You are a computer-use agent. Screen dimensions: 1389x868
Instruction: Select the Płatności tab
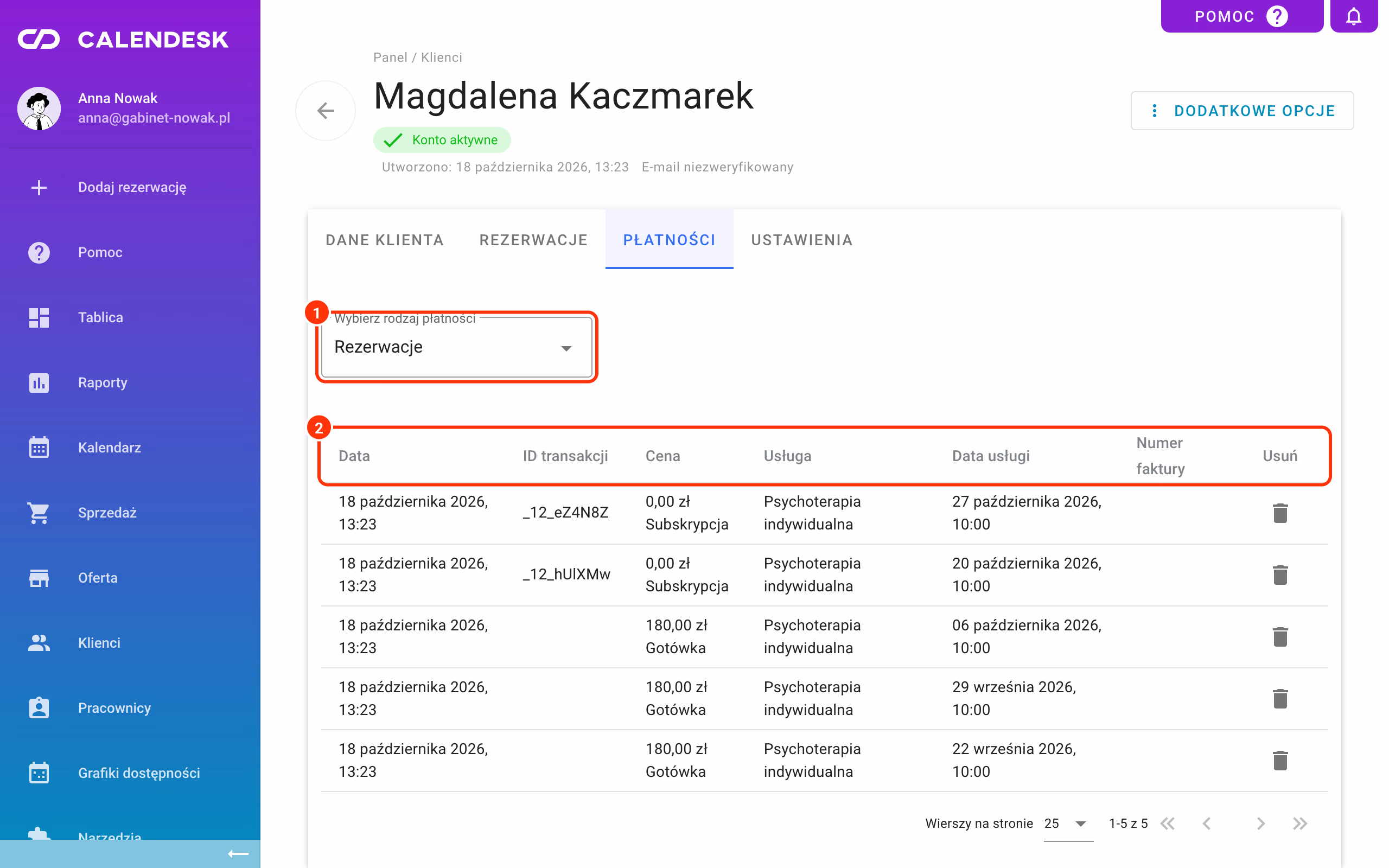click(x=669, y=240)
